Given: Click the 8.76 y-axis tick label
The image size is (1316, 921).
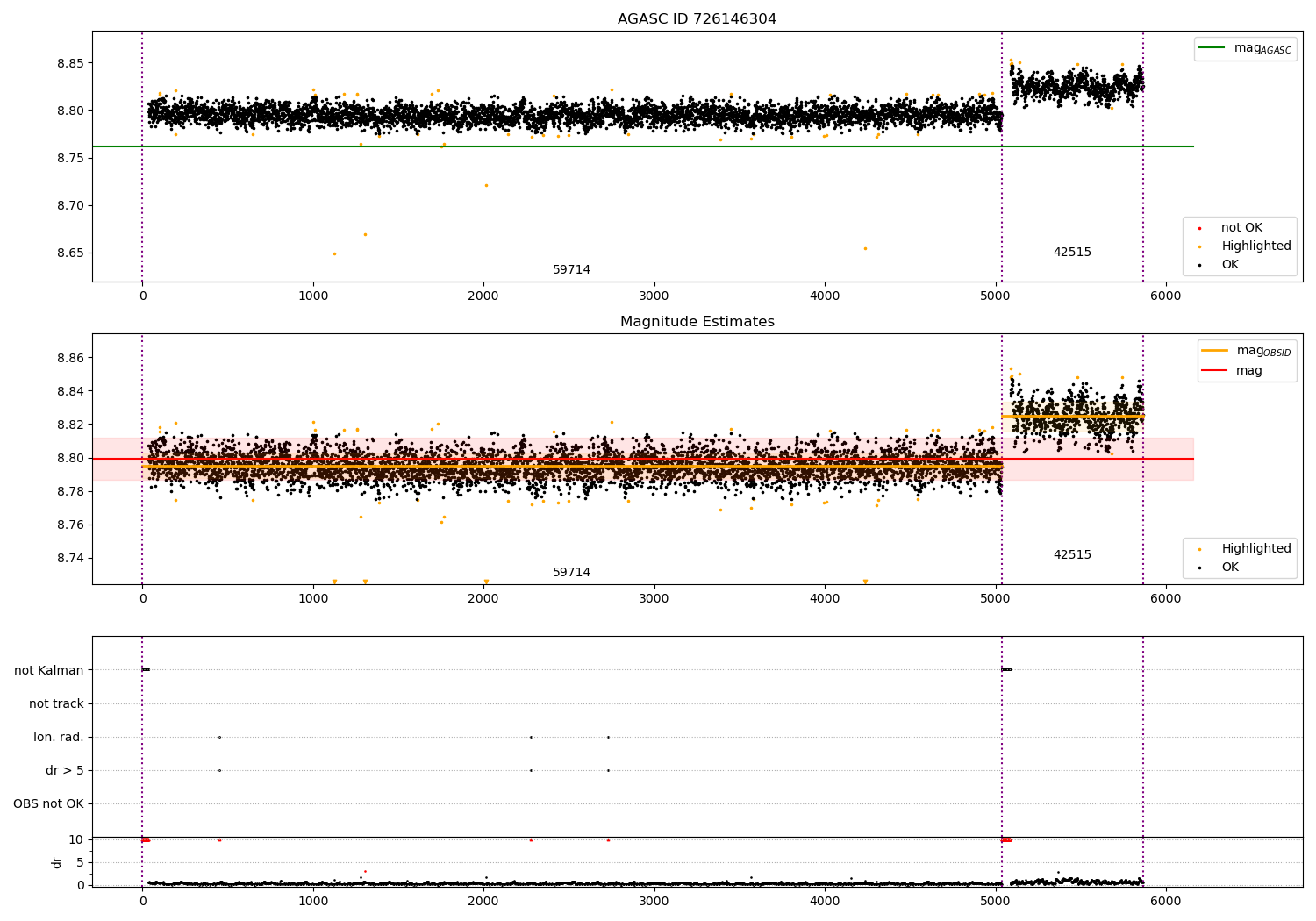Looking at the screenshot, I should (x=71, y=525).
